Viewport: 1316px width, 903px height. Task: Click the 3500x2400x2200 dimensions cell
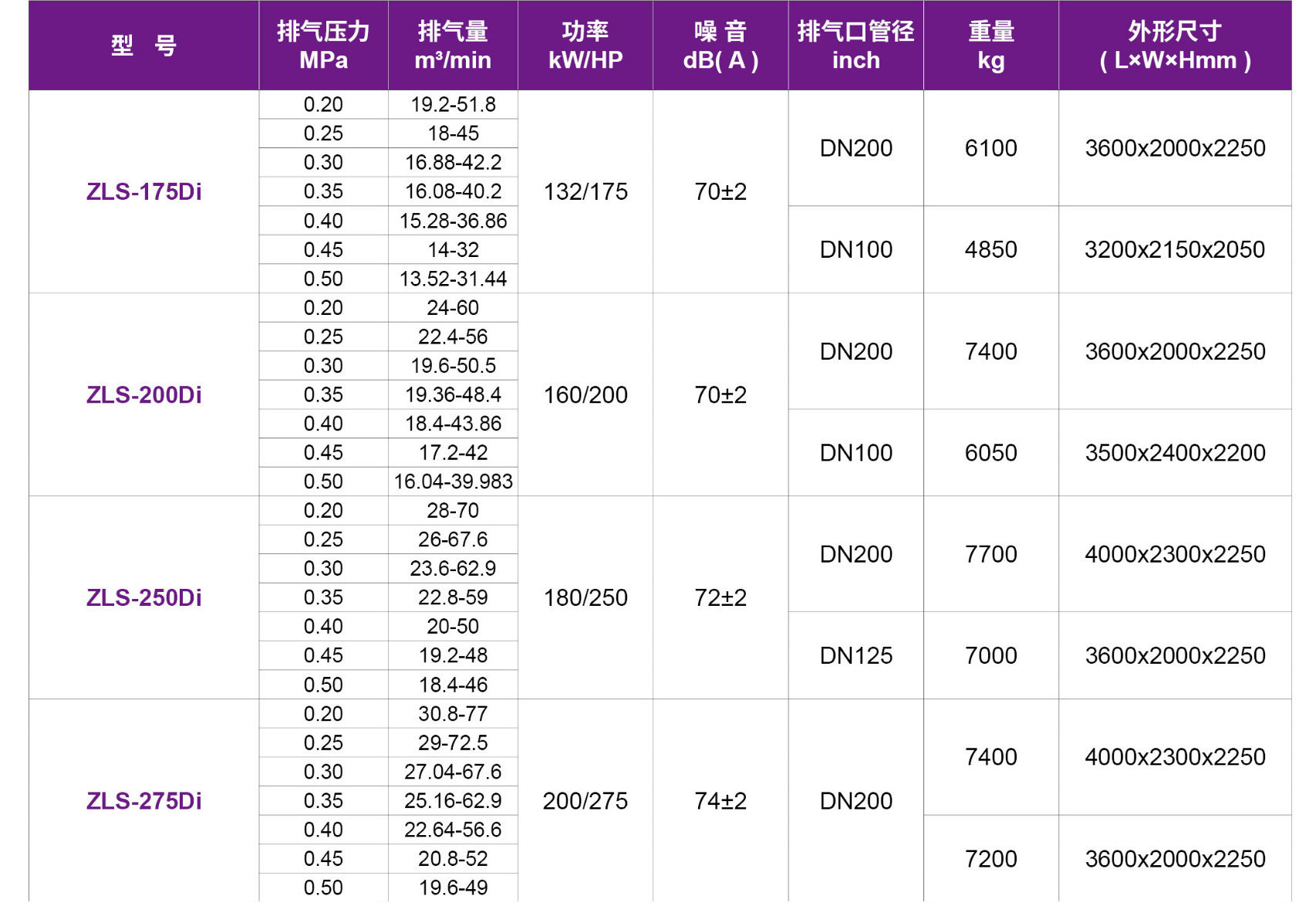click(1175, 452)
